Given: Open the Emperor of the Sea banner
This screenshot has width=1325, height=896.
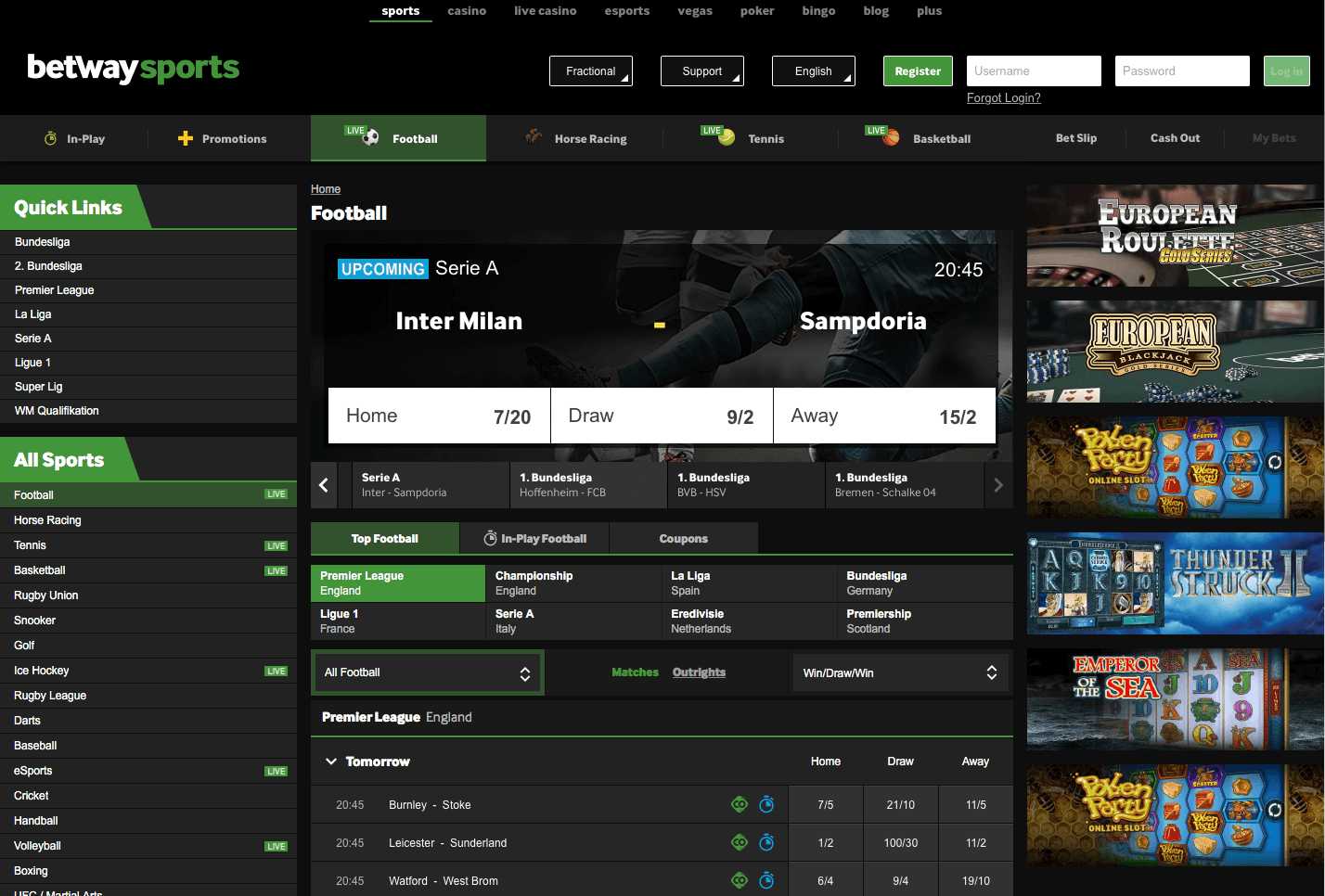Looking at the screenshot, I should (x=1176, y=699).
